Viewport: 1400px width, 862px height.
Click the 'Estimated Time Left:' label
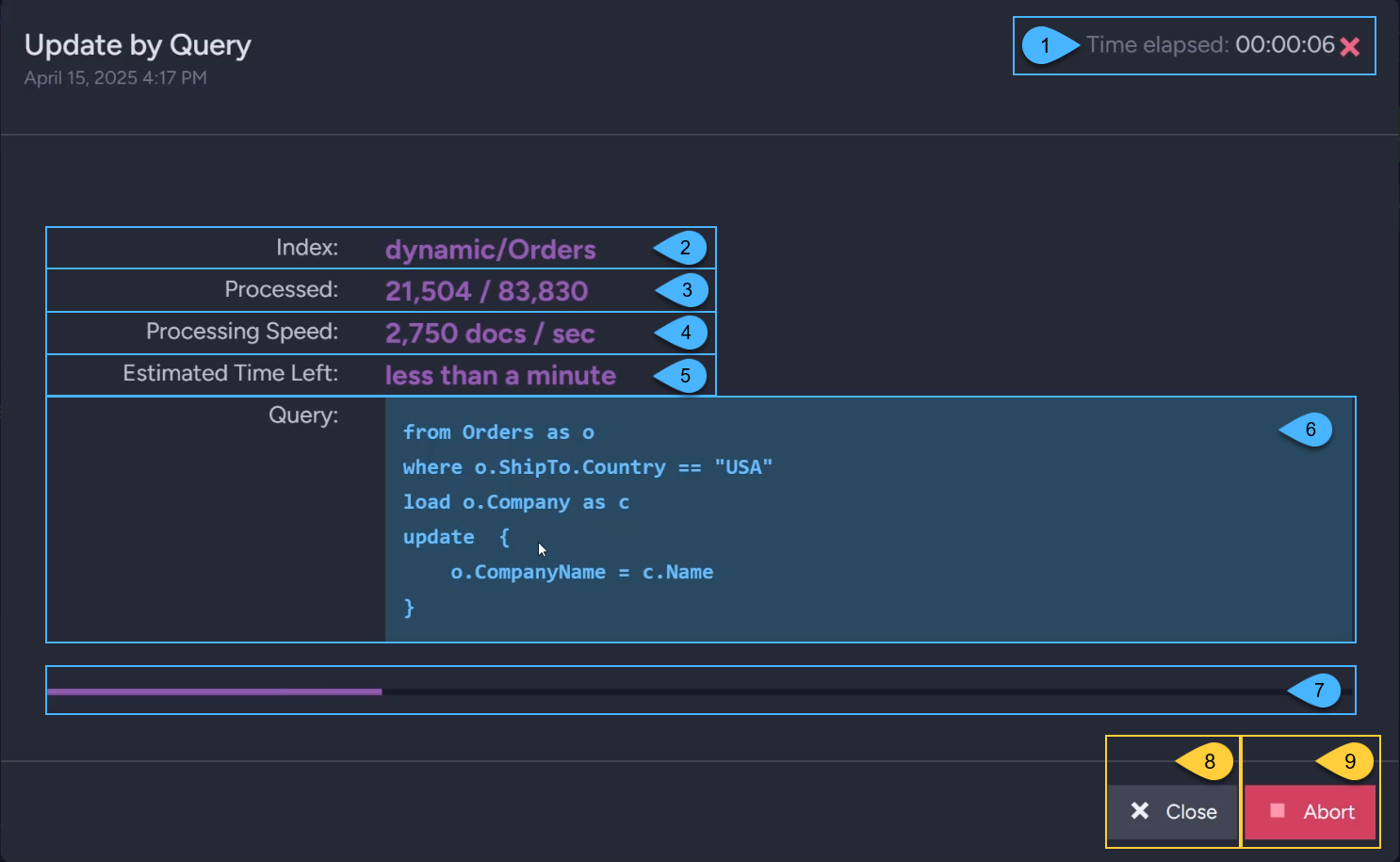231,373
